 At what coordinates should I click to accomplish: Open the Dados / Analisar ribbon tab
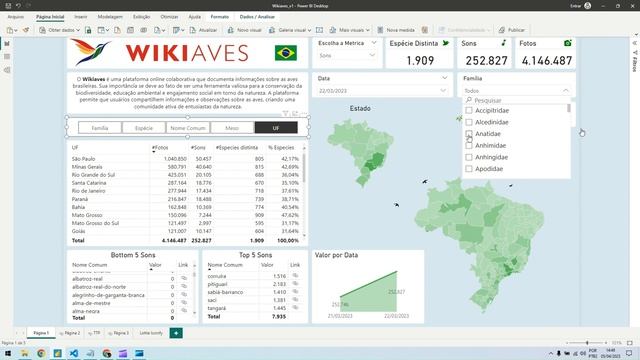pyautogui.click(x=257, y=17)
